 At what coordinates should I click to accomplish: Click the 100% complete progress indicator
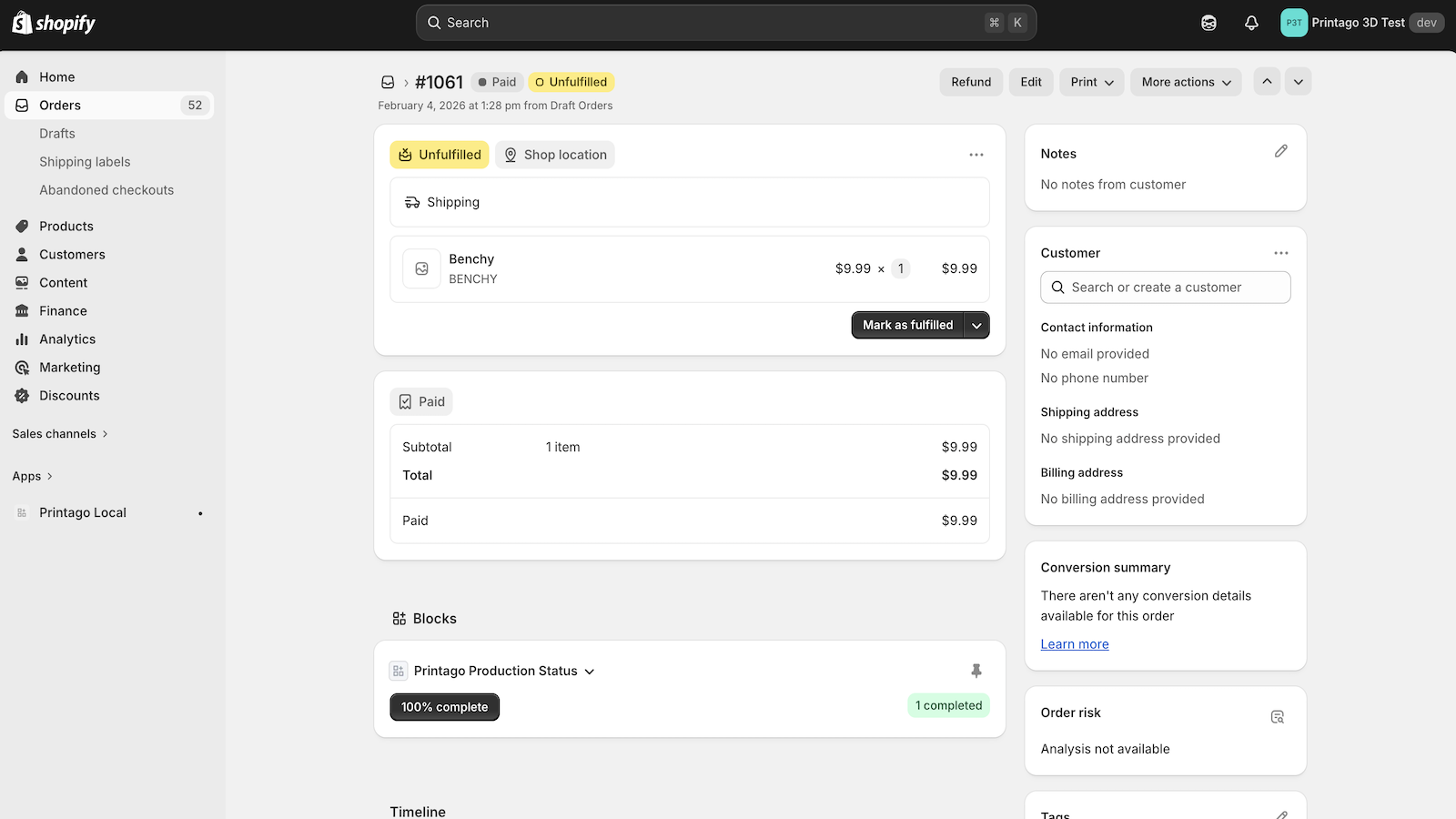point(444,706)
